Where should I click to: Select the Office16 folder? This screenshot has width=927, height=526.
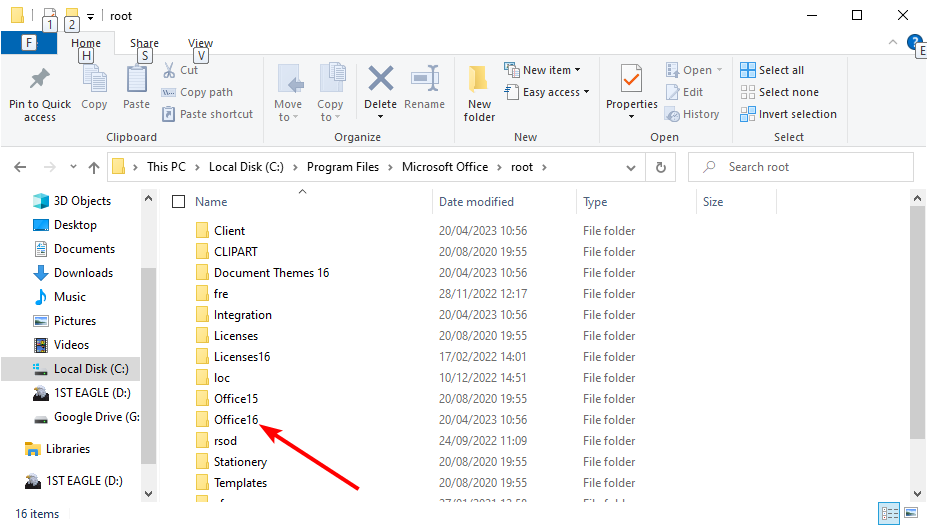pos(236,420)
